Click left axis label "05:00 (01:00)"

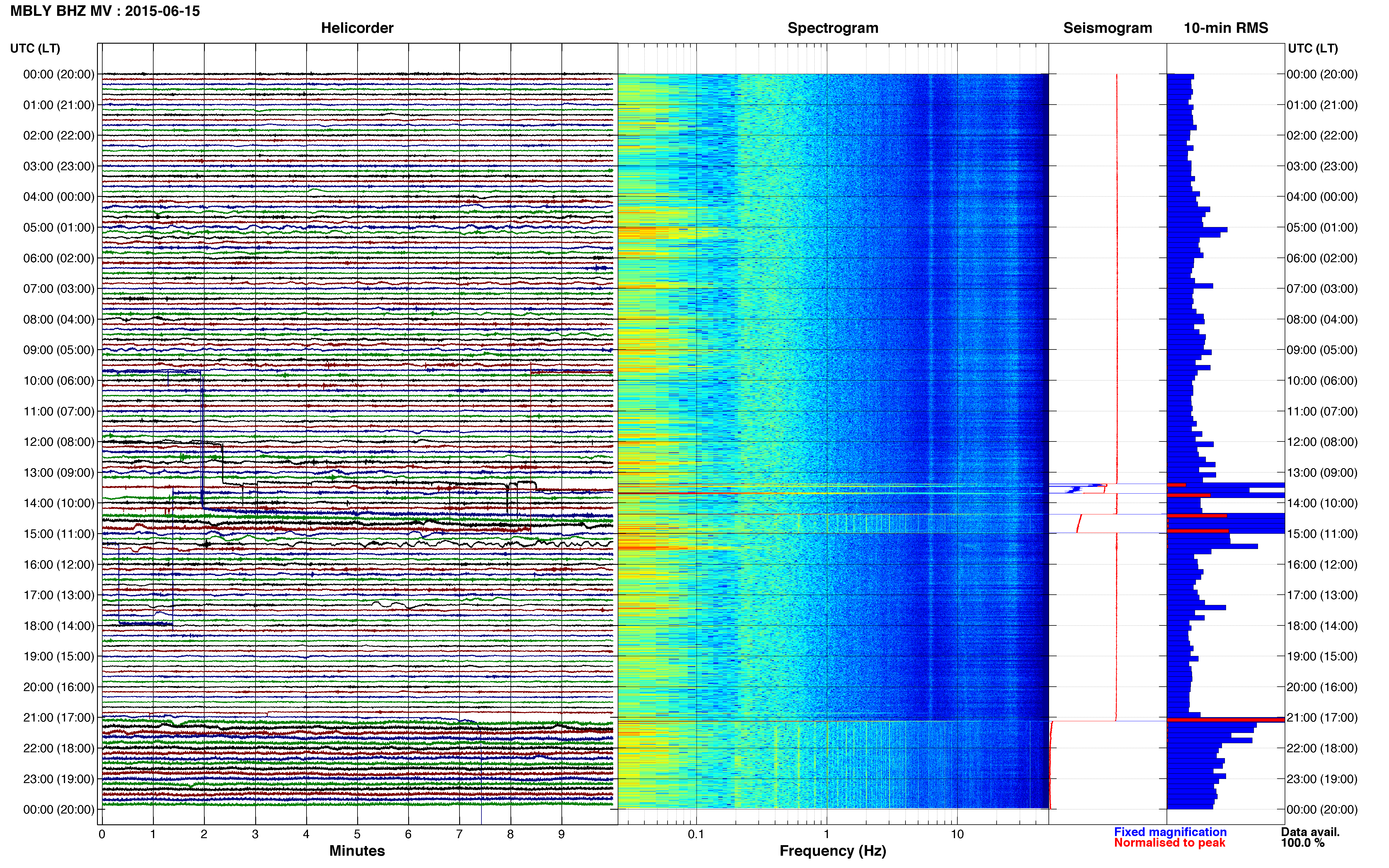pos(59,227)
